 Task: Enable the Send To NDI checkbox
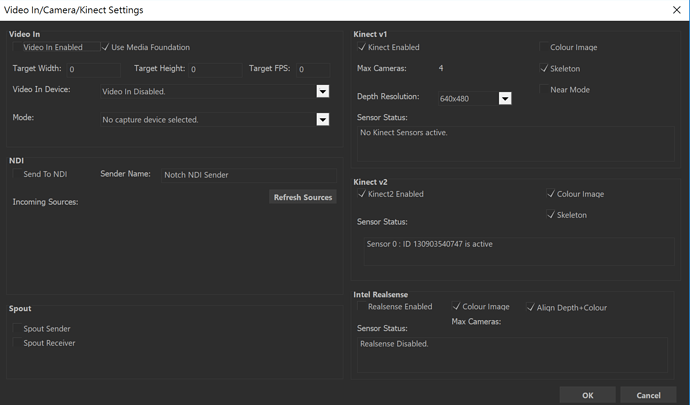(x=18, y=174)
